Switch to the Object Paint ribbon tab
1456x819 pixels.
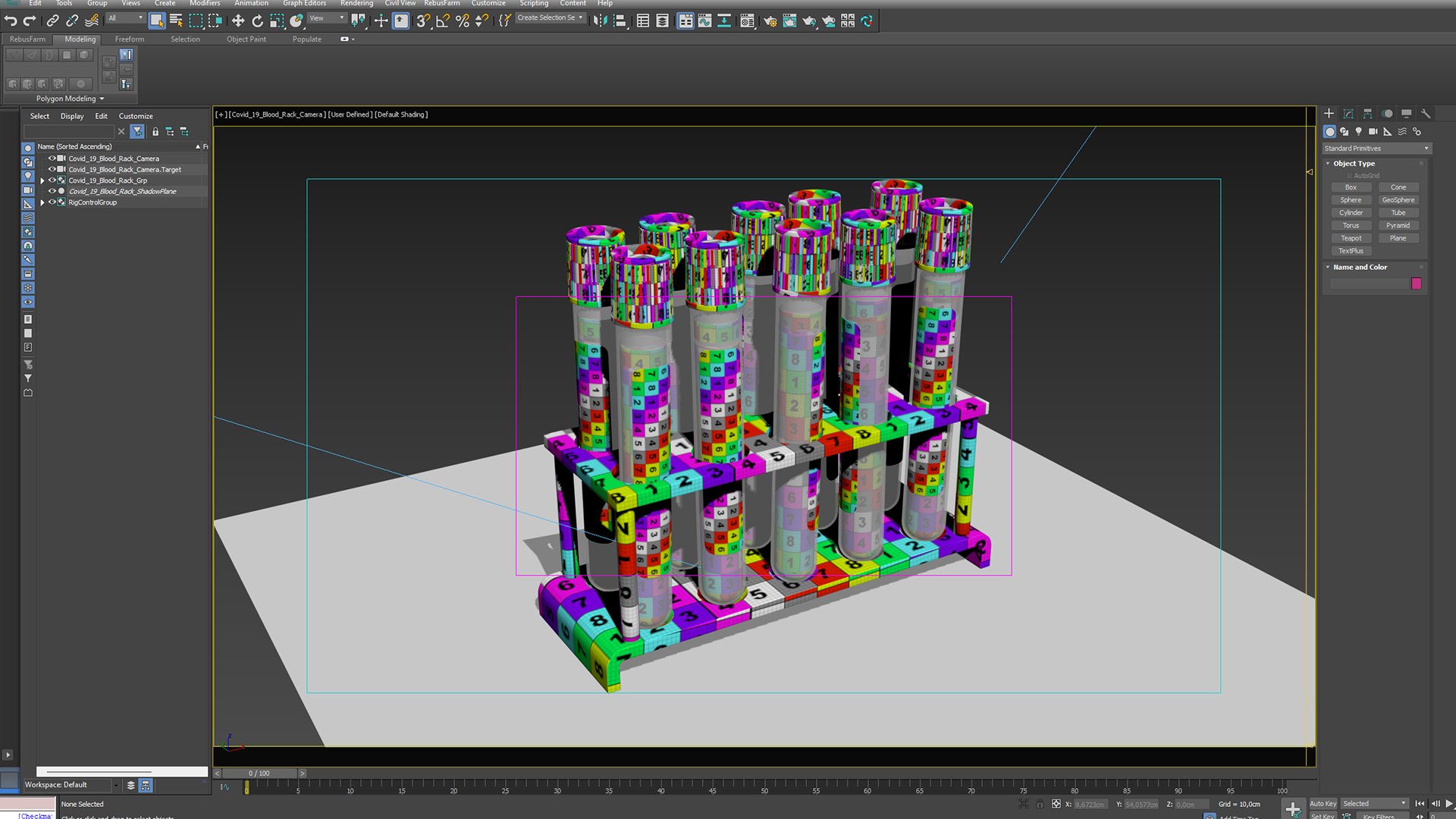[246, 39]
